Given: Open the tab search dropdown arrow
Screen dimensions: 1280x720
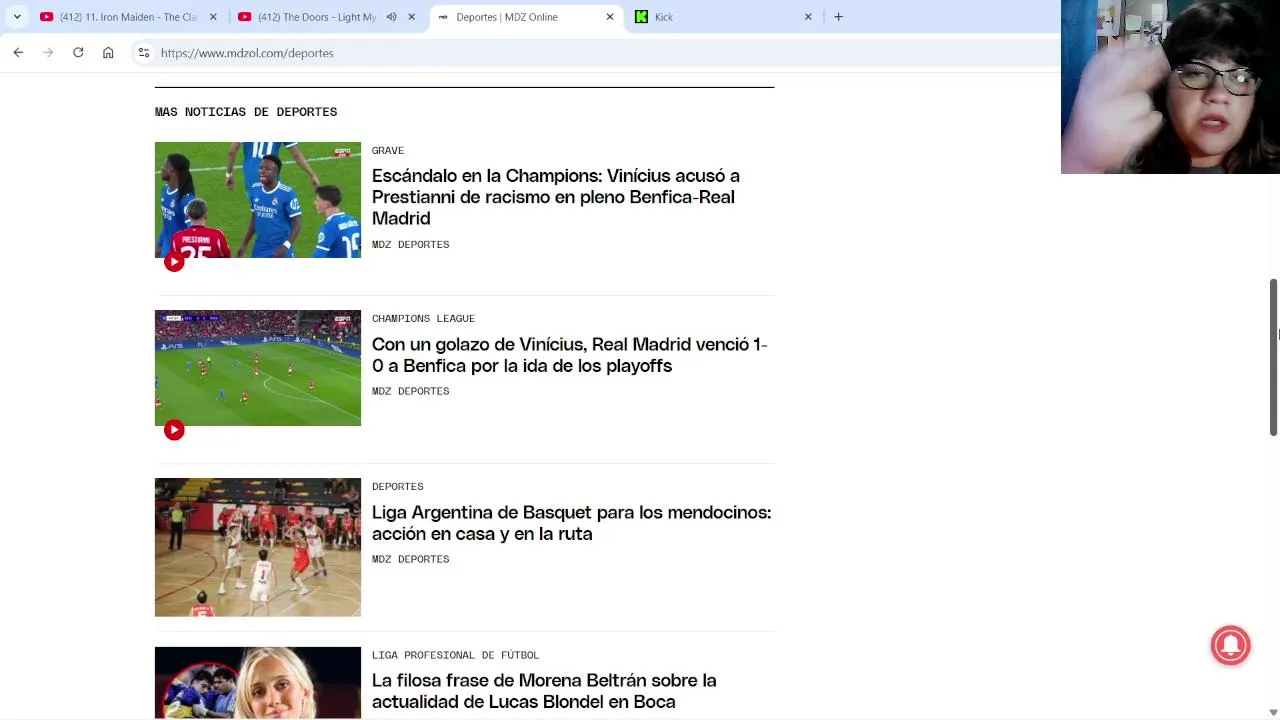Looking at the screenshot, I should pyautogui.click(x=17, y=17).
